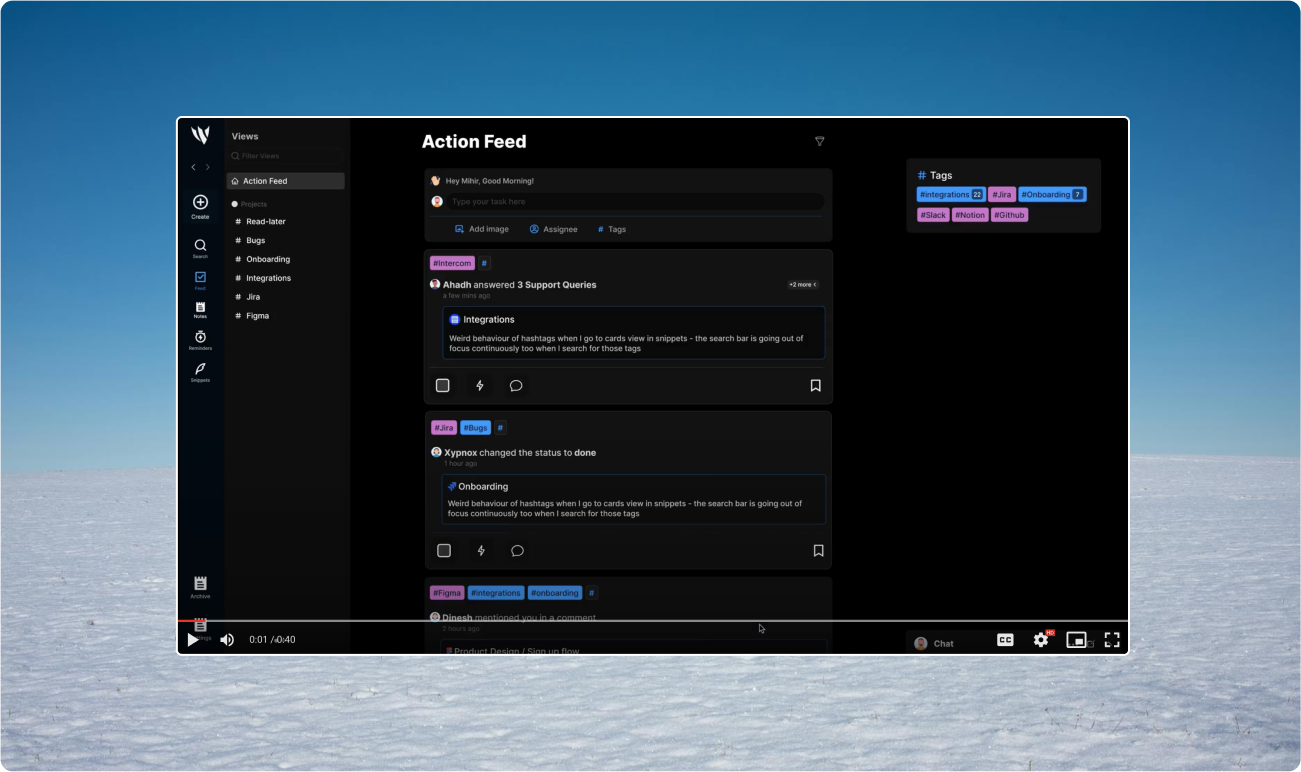Click the Tags button under task input
Screen dimensions: 1301x772
coord(612,229)
